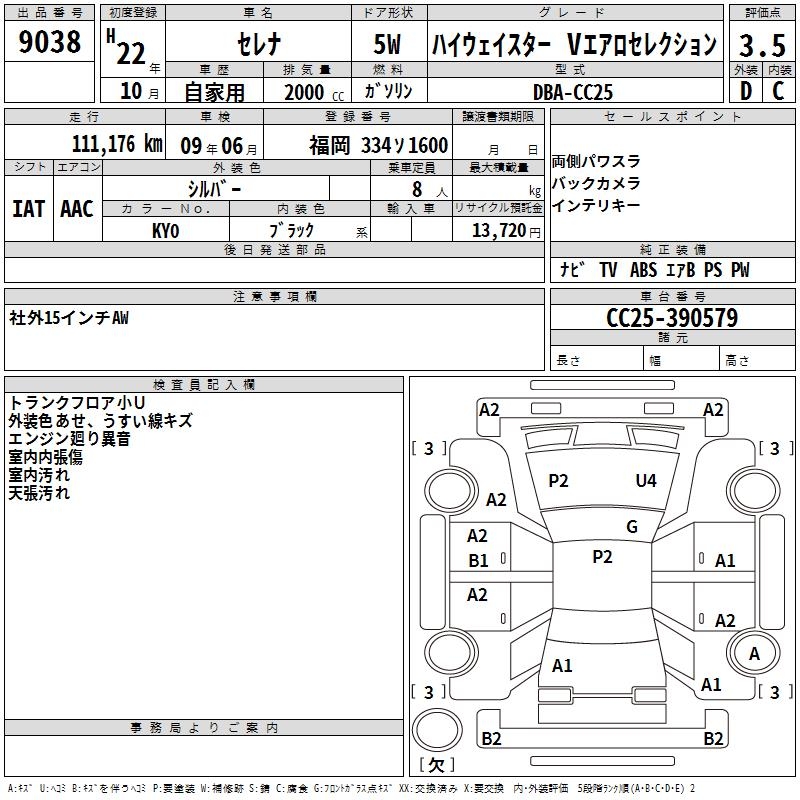The height and width of the screenshot is (800, 800).
Task: Click equipment code TV
Action: coord(608,270)
